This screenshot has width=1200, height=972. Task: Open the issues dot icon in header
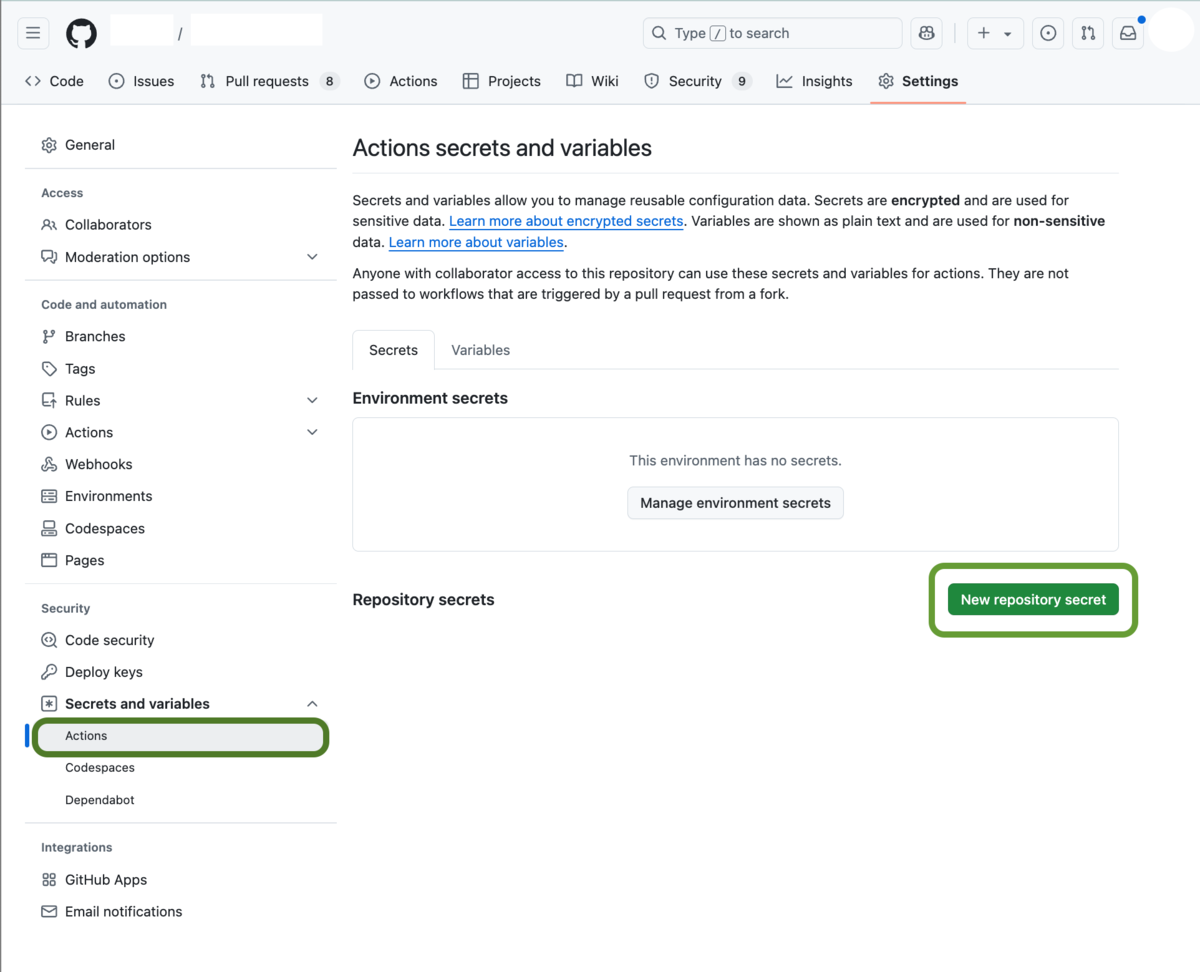pyautogui.click(x=1048, y=32)
